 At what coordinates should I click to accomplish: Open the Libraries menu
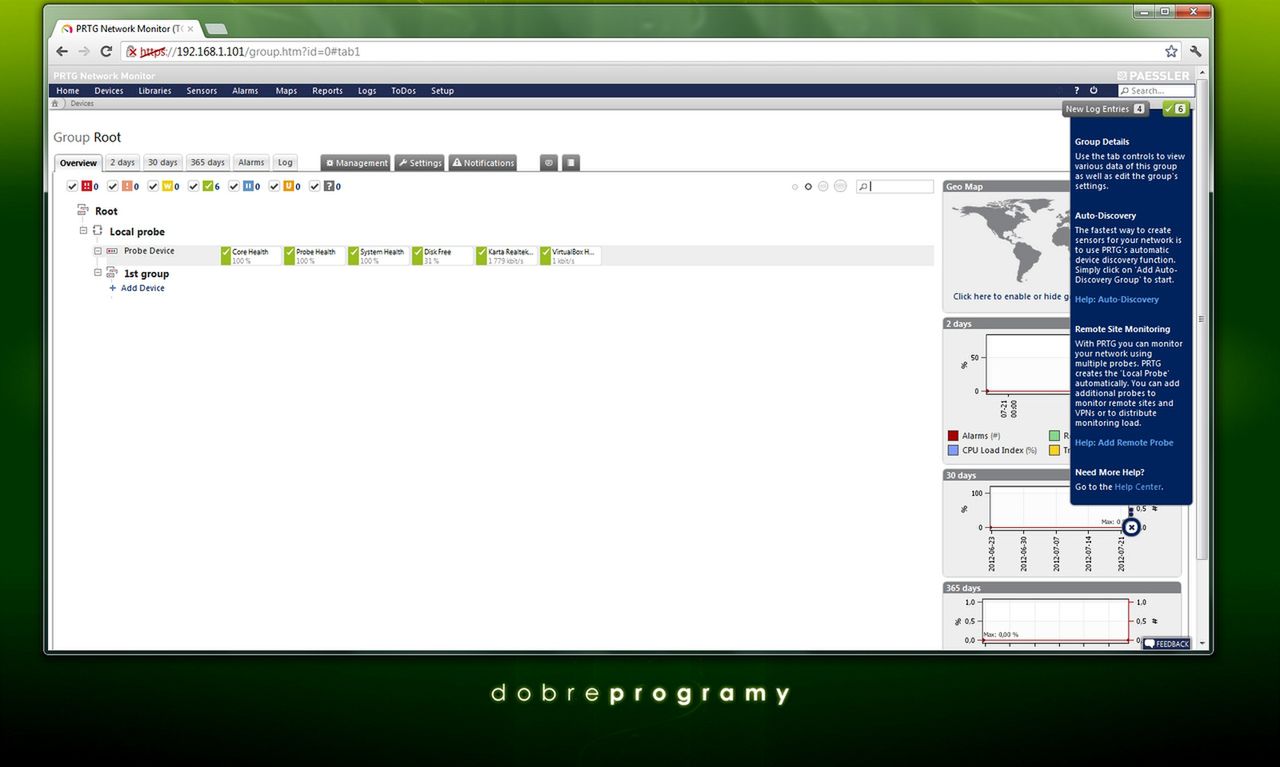click(x=155, y=91)
